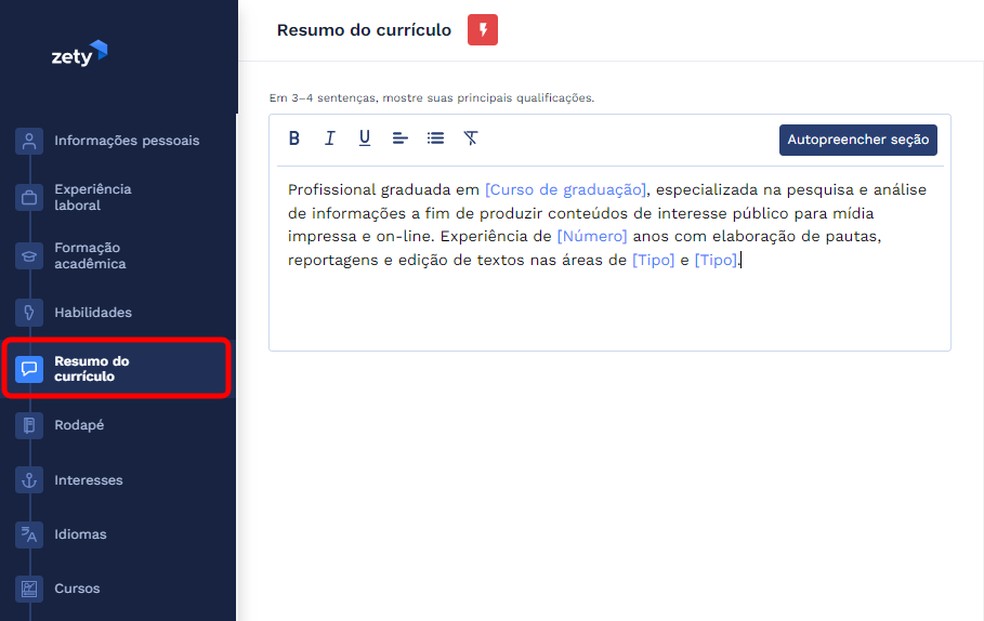This screenshot has height=621, width=984.
Task: Click the red lightning icon beside the title
Action: click(482, 29)
